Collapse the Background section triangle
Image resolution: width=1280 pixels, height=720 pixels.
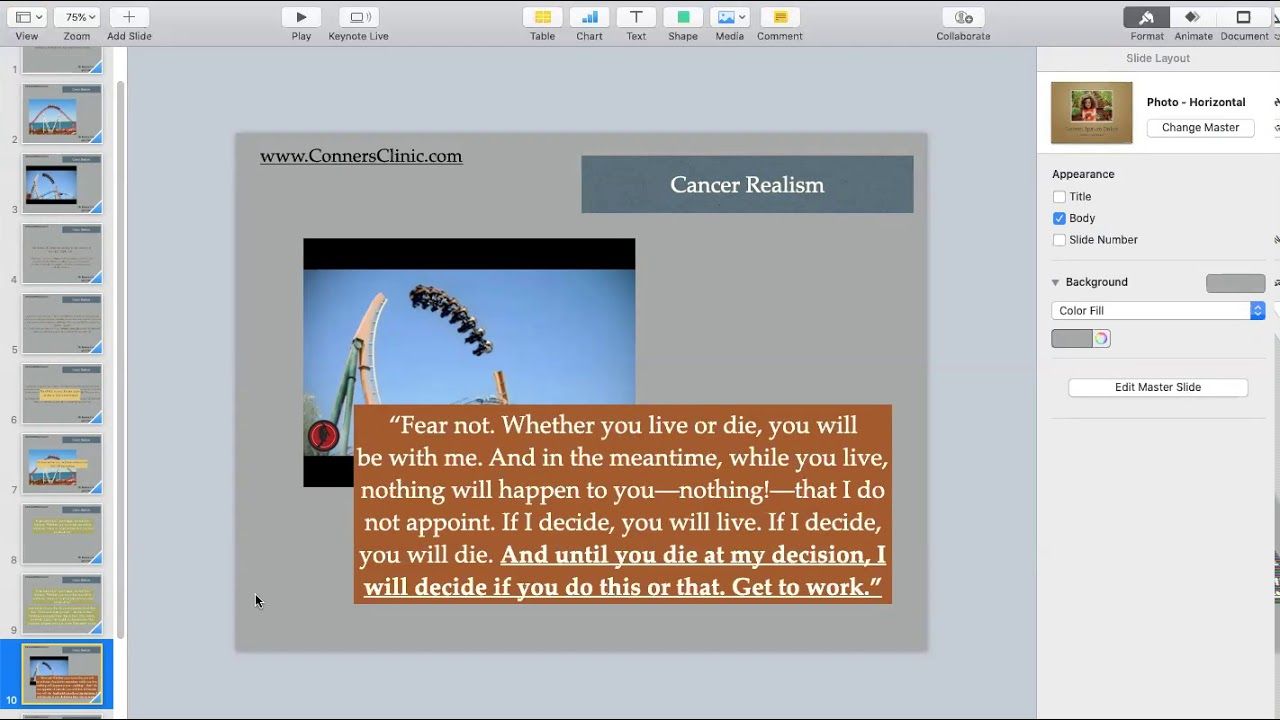1055,283
